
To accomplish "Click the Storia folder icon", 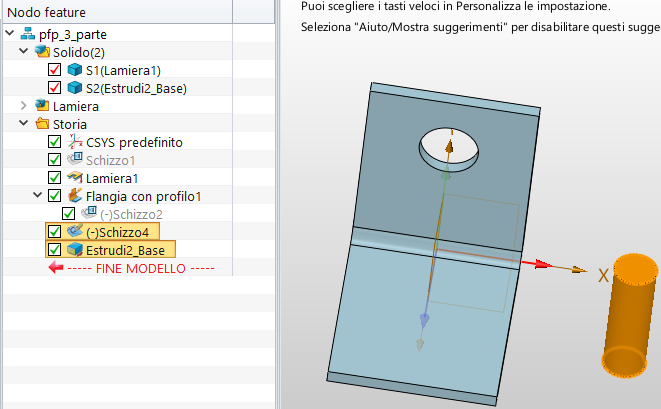I will click(x=42, y=124).
